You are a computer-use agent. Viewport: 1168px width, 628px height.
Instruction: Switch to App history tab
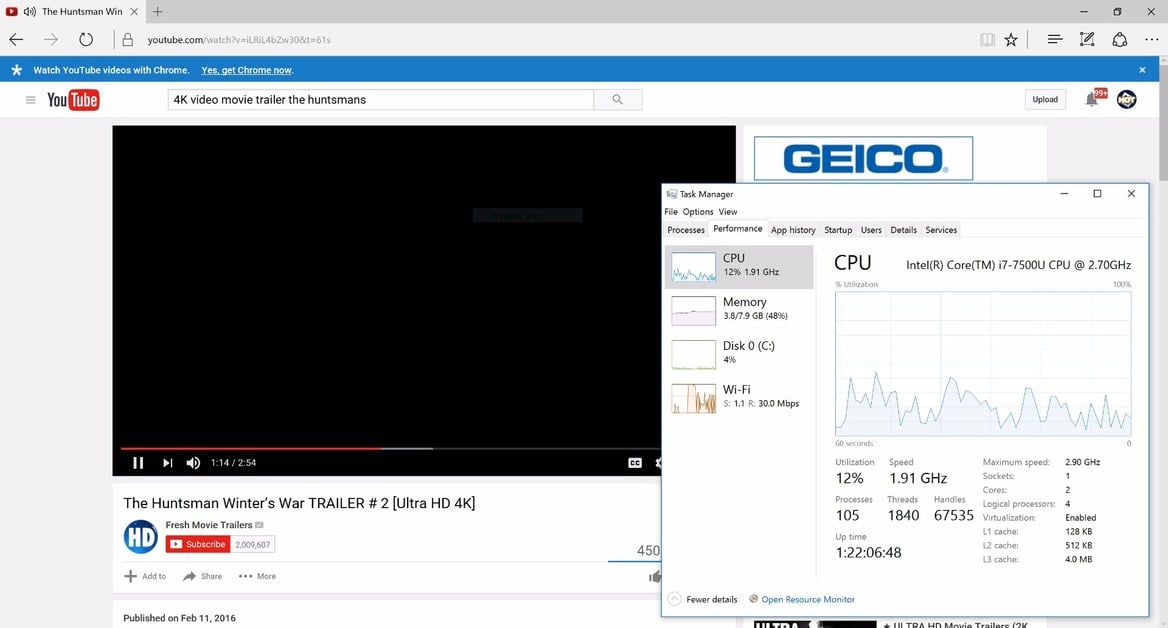click(x=793, y=229)
